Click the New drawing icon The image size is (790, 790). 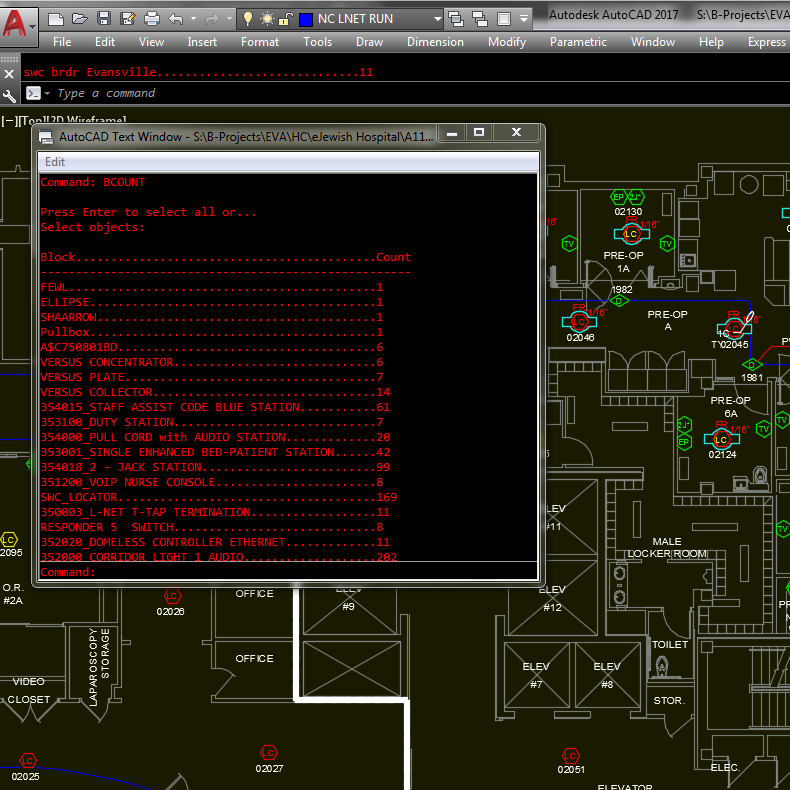tap(55, 19)
